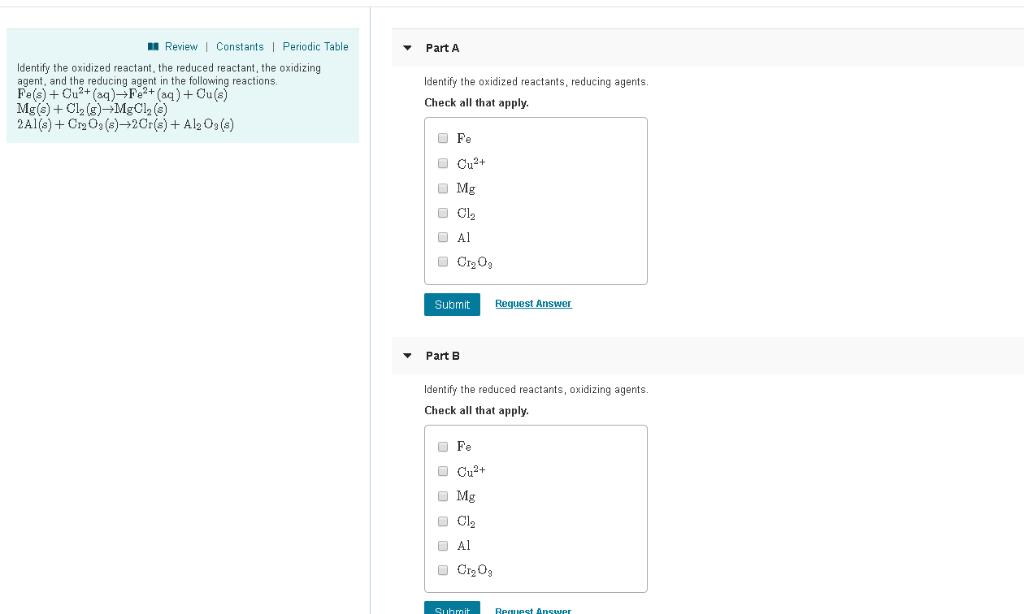
Task: Check the Al option in Part A
Action: tap(443, 237)
